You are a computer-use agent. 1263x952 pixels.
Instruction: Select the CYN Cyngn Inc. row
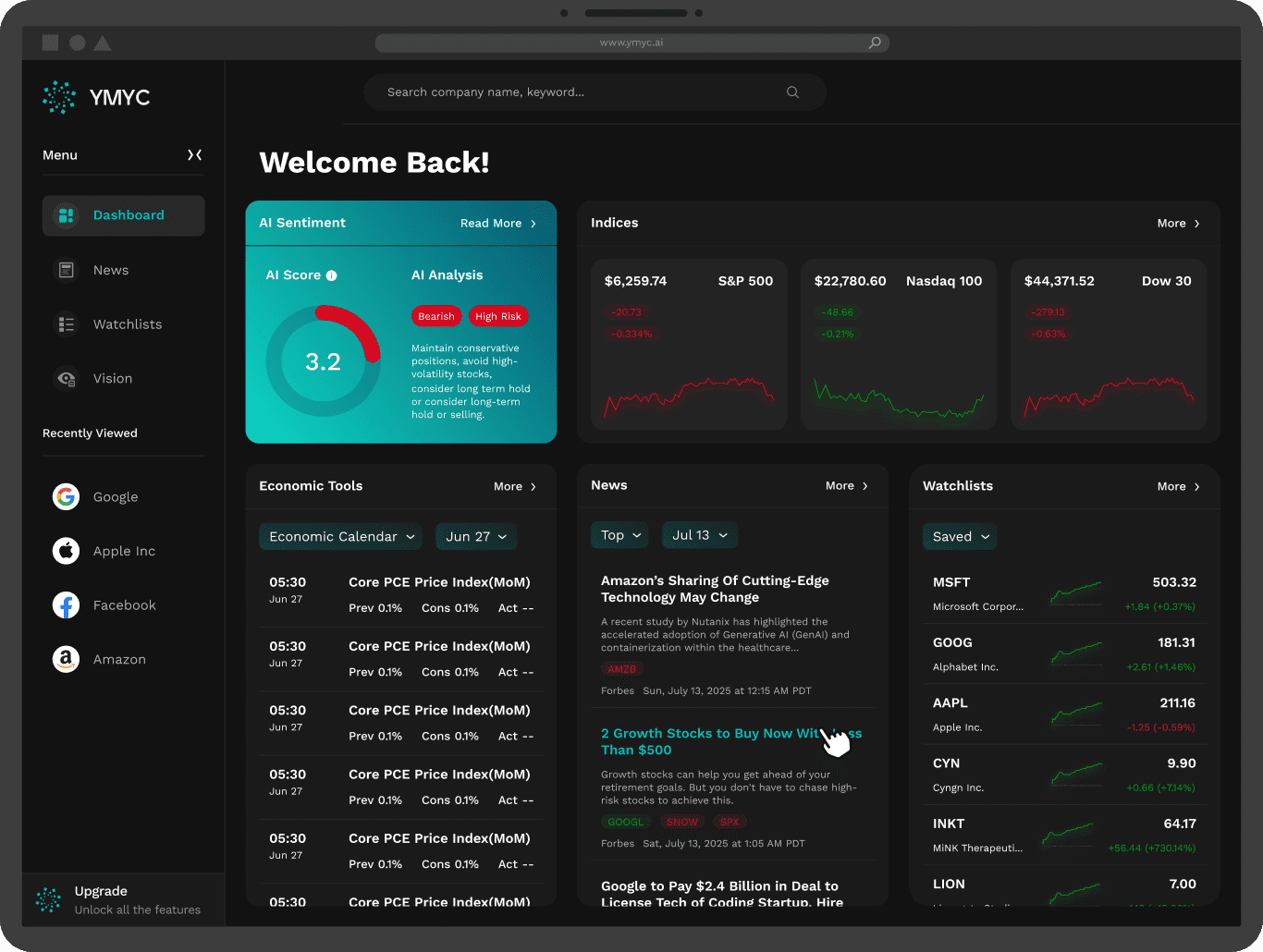pos(1064,775)
